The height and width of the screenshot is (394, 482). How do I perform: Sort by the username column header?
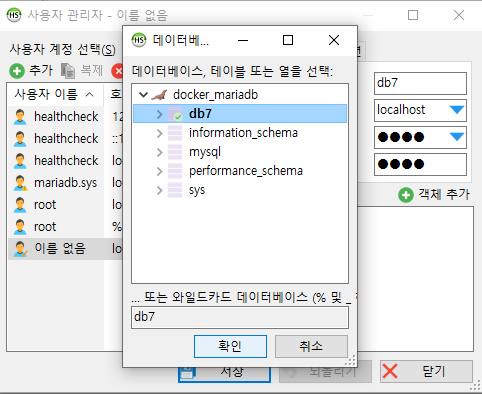click(x=55, y=95)
